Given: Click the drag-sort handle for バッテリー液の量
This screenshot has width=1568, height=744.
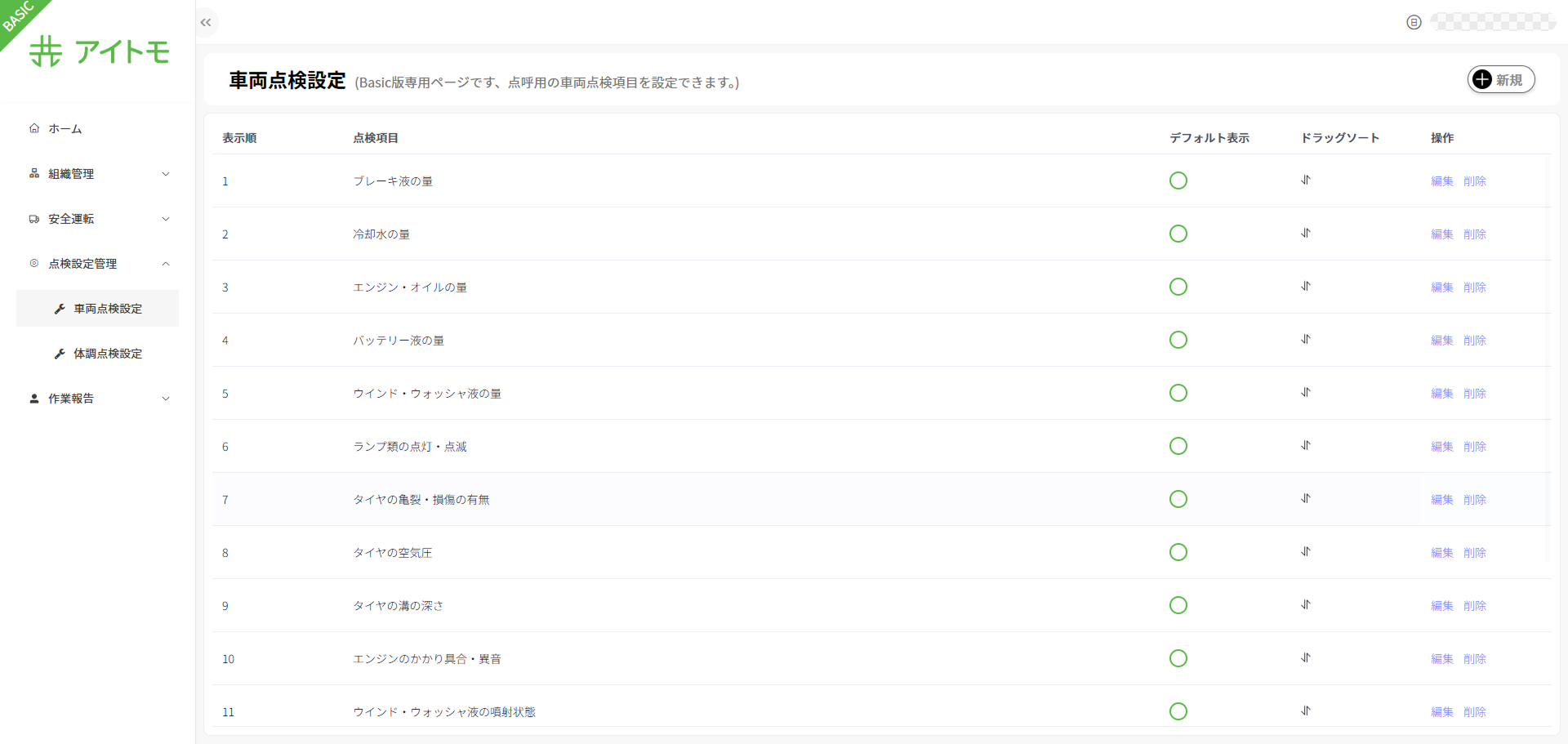Looking at the screenshot, I should pos(1306,340).
